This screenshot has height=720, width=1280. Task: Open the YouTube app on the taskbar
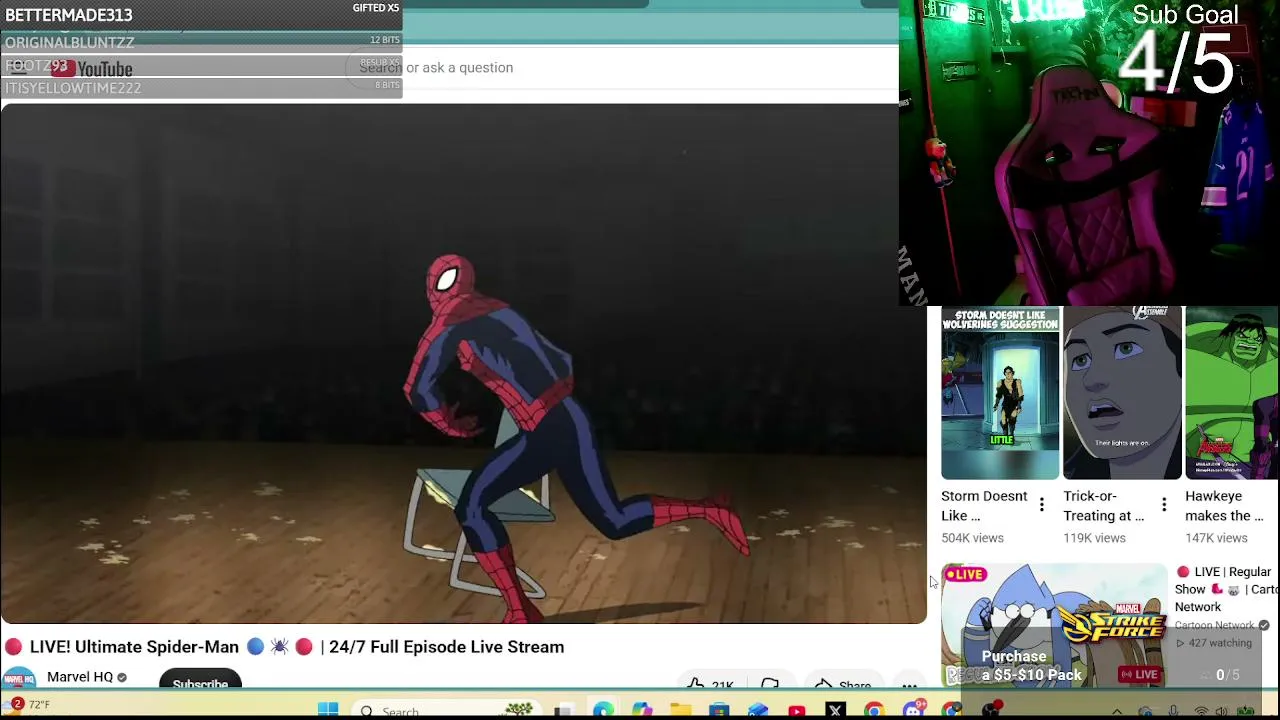click(797, 710)
